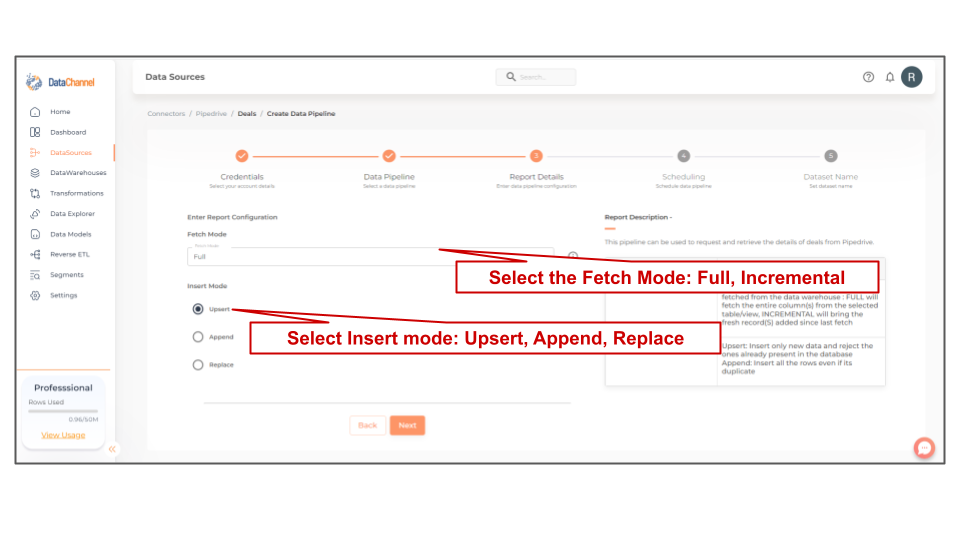Click the Create Data Pipeline breadcrumb
The image size is (960, 540).
pyautogui.click(x=301, y=114)
